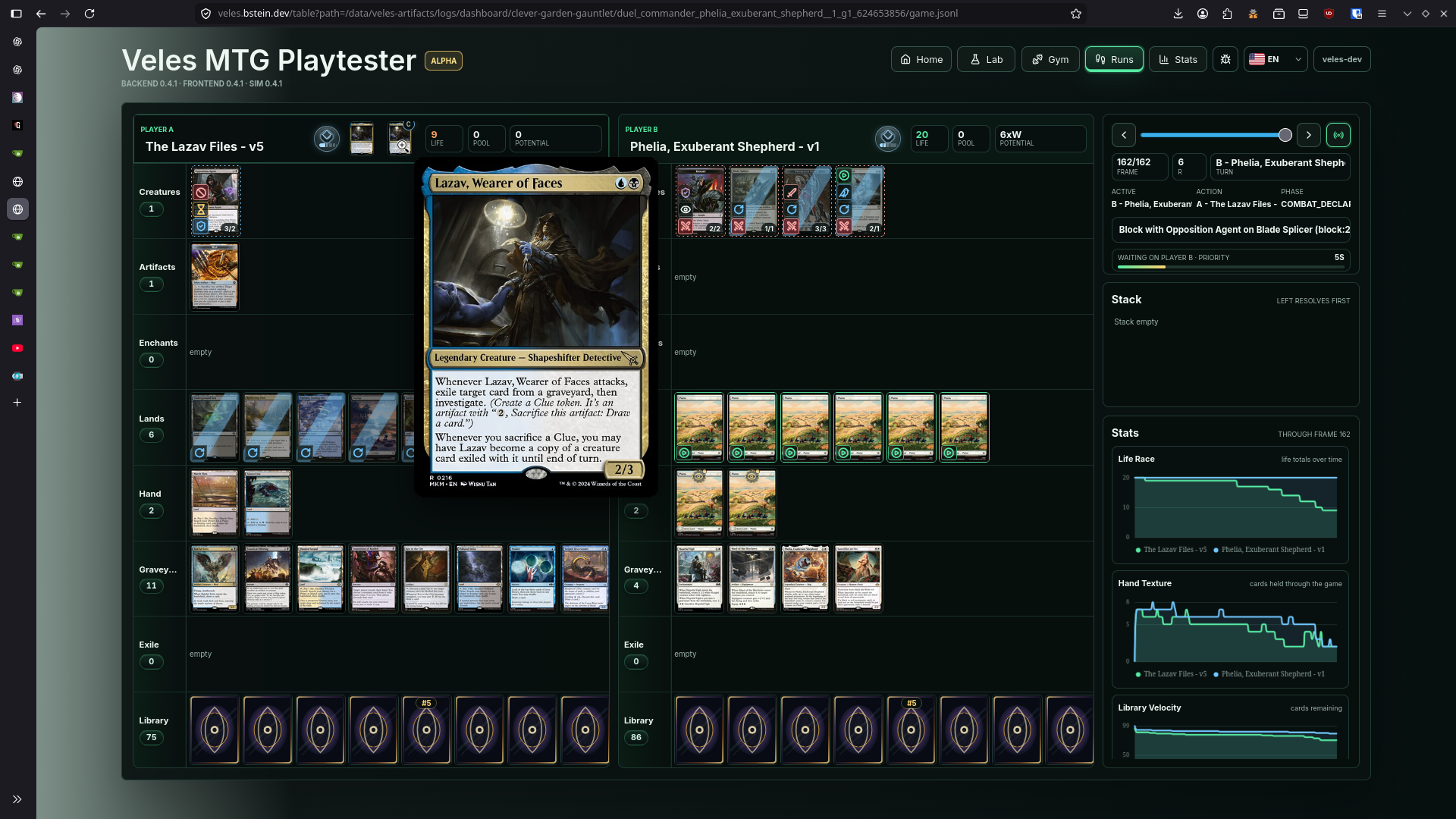Click the Lazav, Wearer of Faces card preview
Image resolution: width=1456 pixels, height=819 pixels.
(536, 328)
